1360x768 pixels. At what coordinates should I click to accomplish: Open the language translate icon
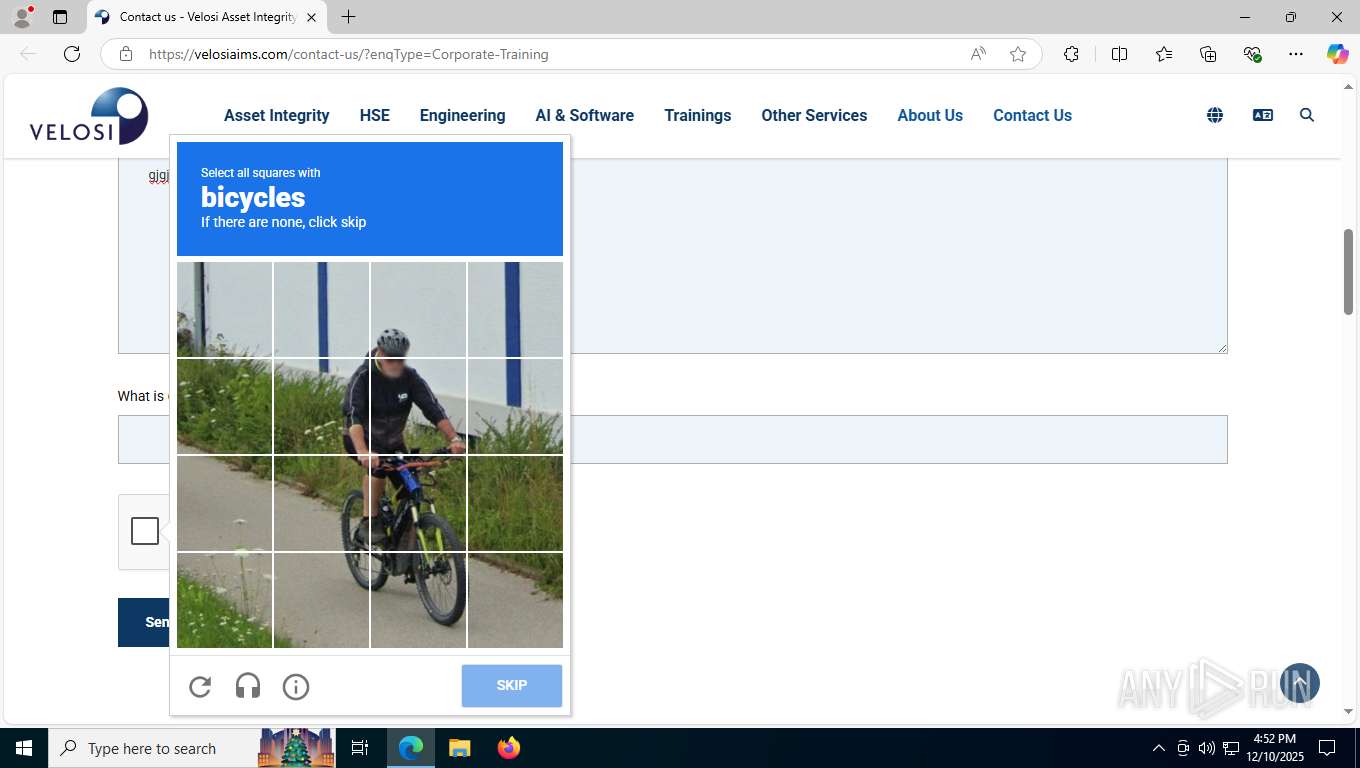coord(1263,115)
